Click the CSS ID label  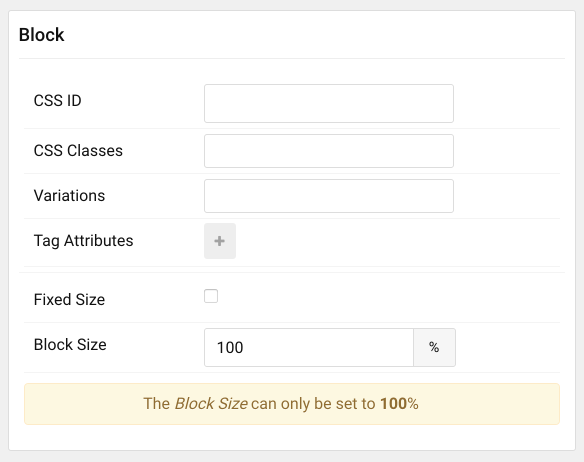pos(57,101)
